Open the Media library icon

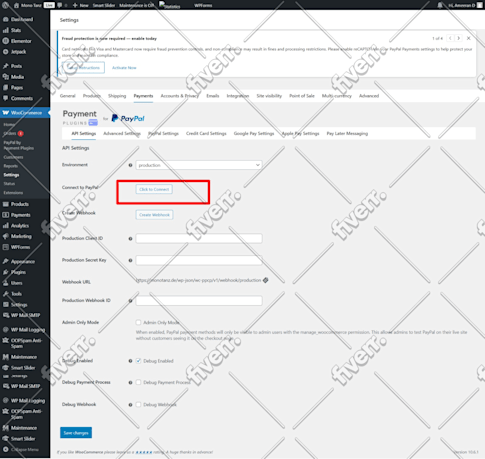6,77
